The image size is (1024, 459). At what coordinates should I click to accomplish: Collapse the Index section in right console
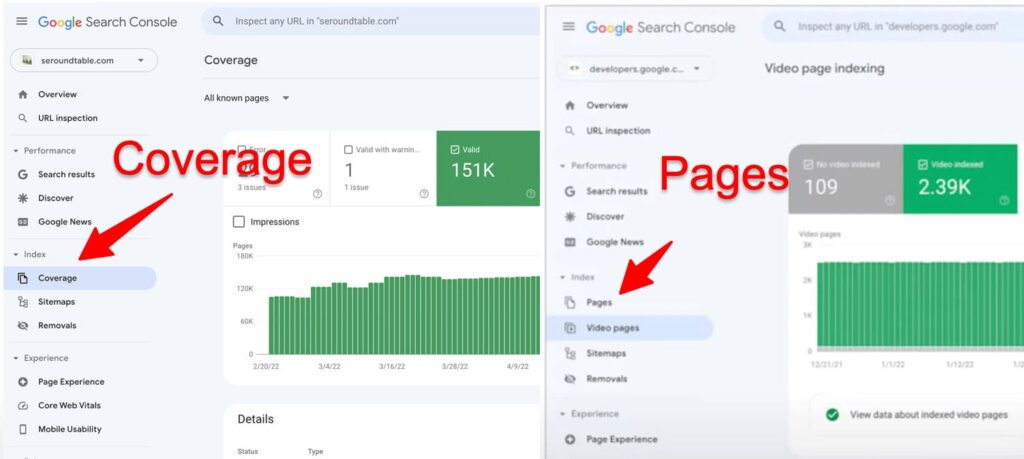pyautogui.click(x=562, y=277)
